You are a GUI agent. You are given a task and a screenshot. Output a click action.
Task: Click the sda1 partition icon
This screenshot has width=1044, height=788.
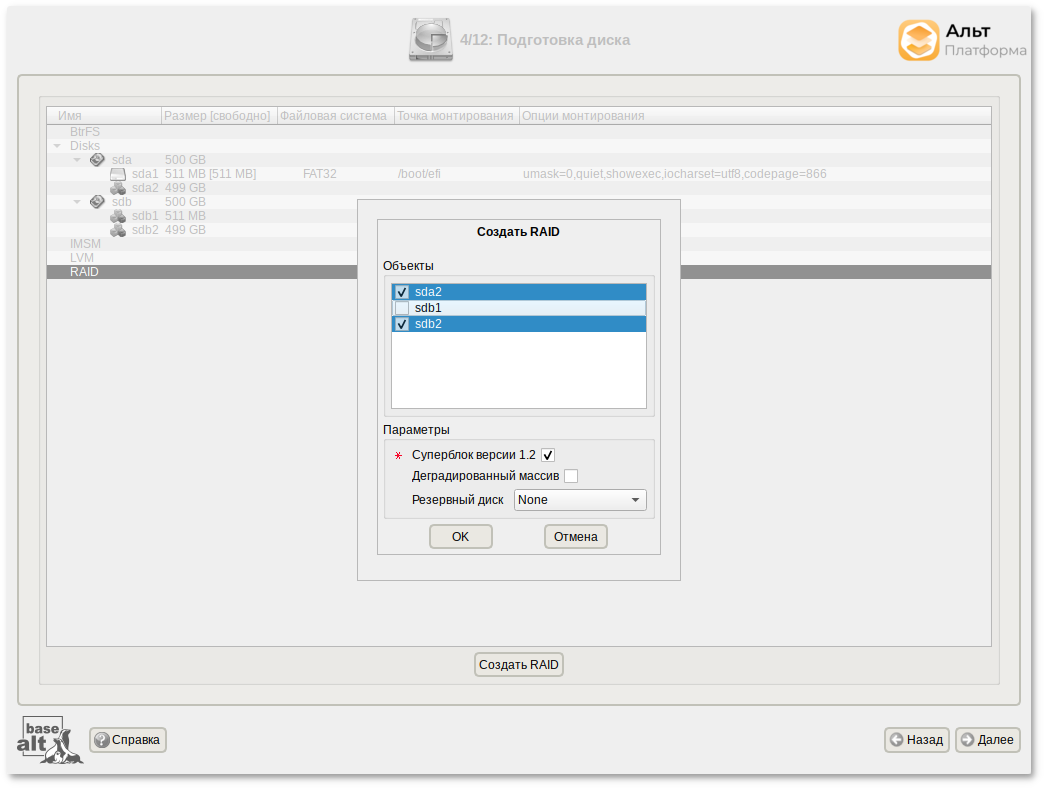pos(118,174)
